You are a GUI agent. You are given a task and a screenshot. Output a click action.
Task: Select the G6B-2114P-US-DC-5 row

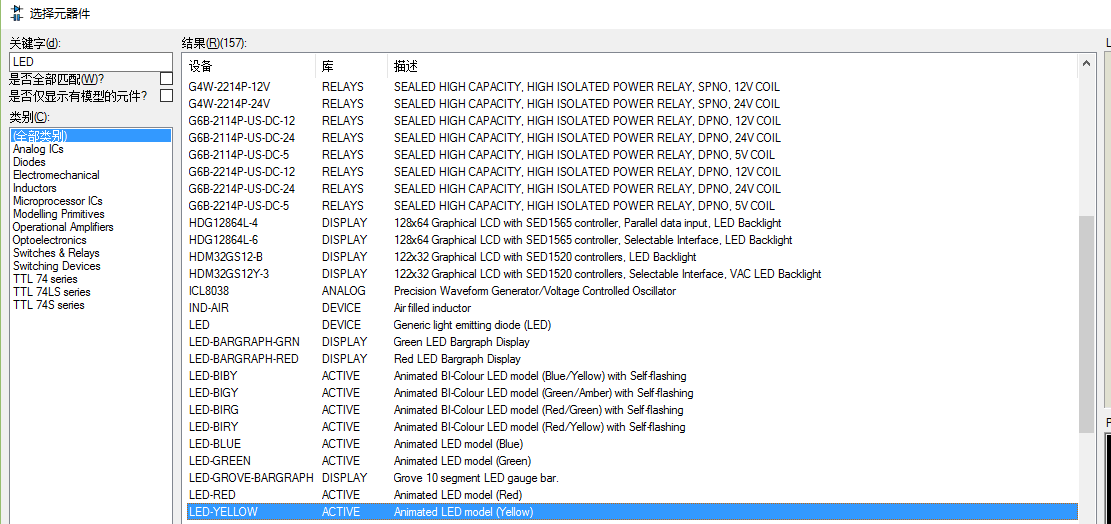tap(632, 154)
